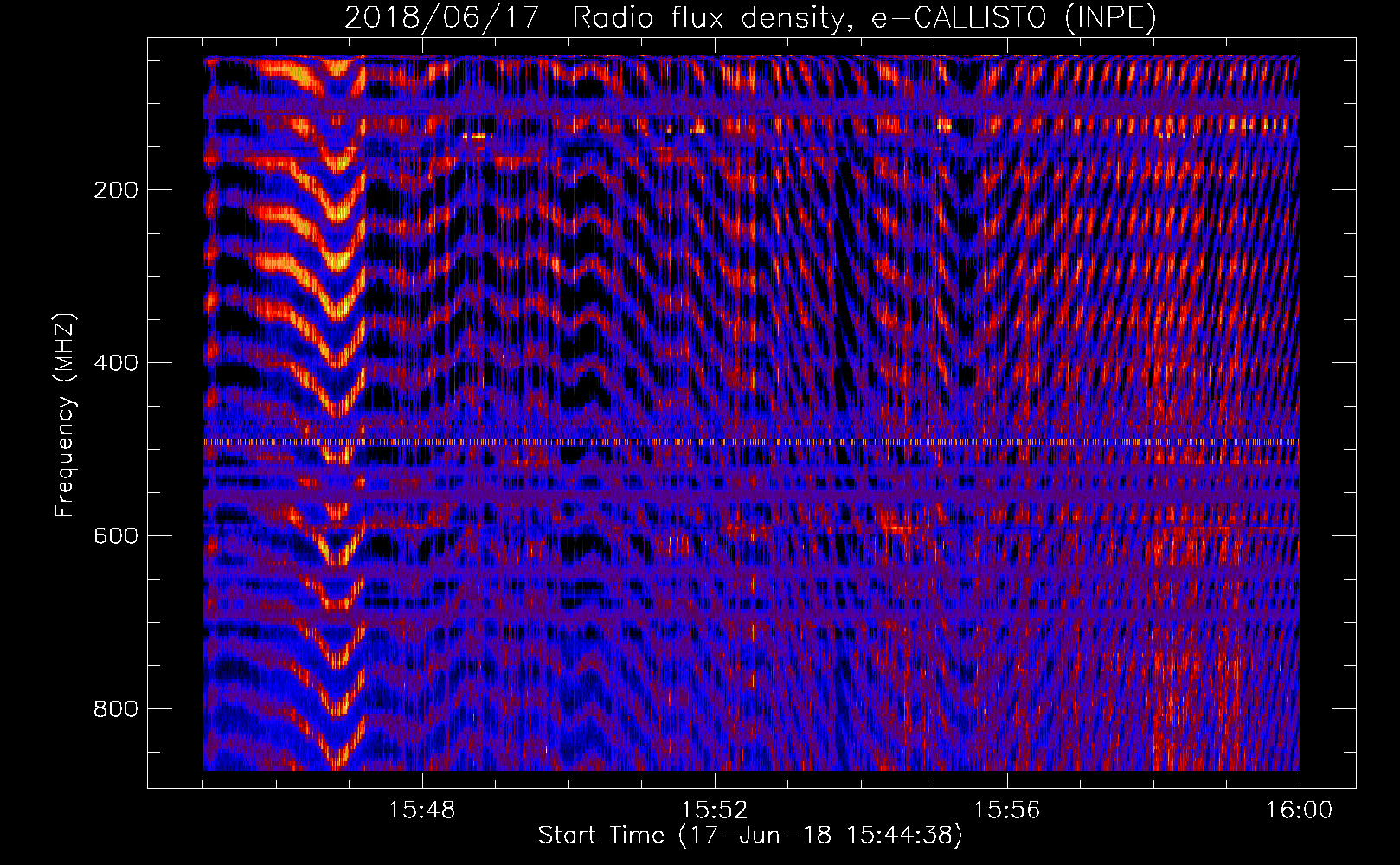Click the '16:00' time tick label
Image resolution: width=1400 pixels, height=865 pixels.
(x=1299, y=811)
